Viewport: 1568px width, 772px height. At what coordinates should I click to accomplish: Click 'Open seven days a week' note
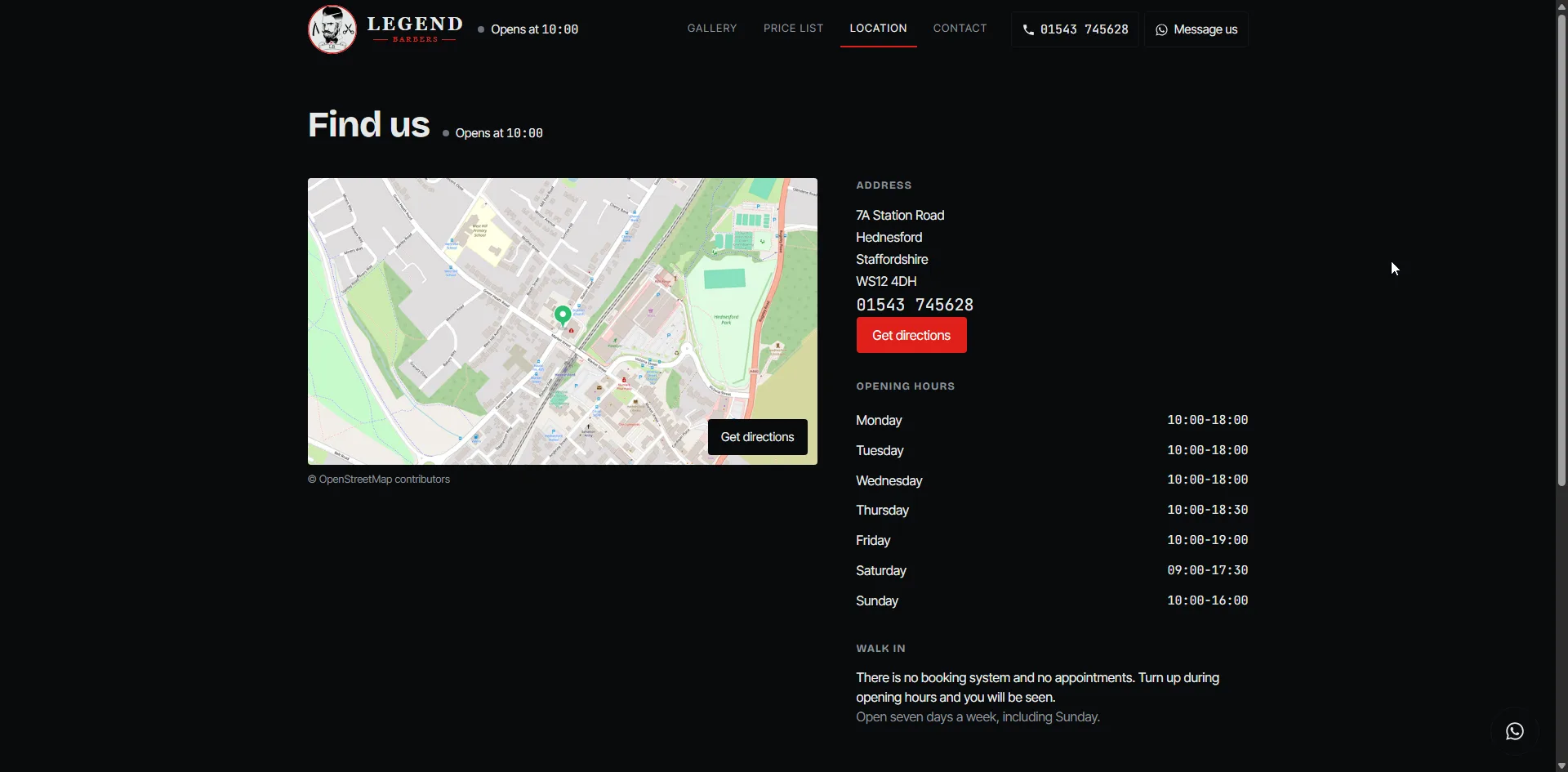978,717
